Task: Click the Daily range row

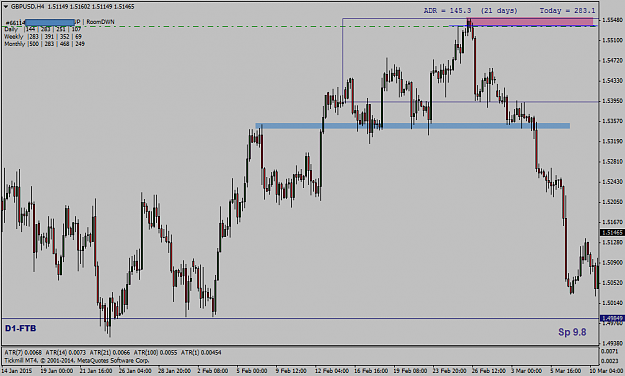Action: click(43, 29)
